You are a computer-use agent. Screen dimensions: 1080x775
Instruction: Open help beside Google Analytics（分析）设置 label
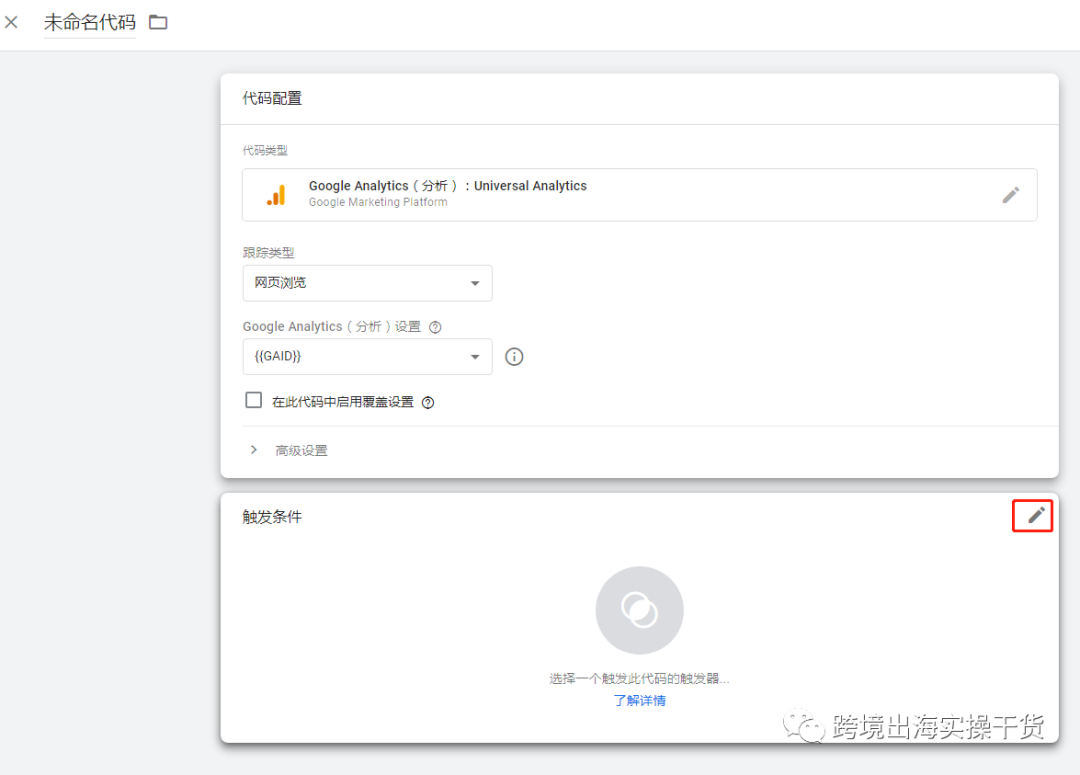[434, 326]
